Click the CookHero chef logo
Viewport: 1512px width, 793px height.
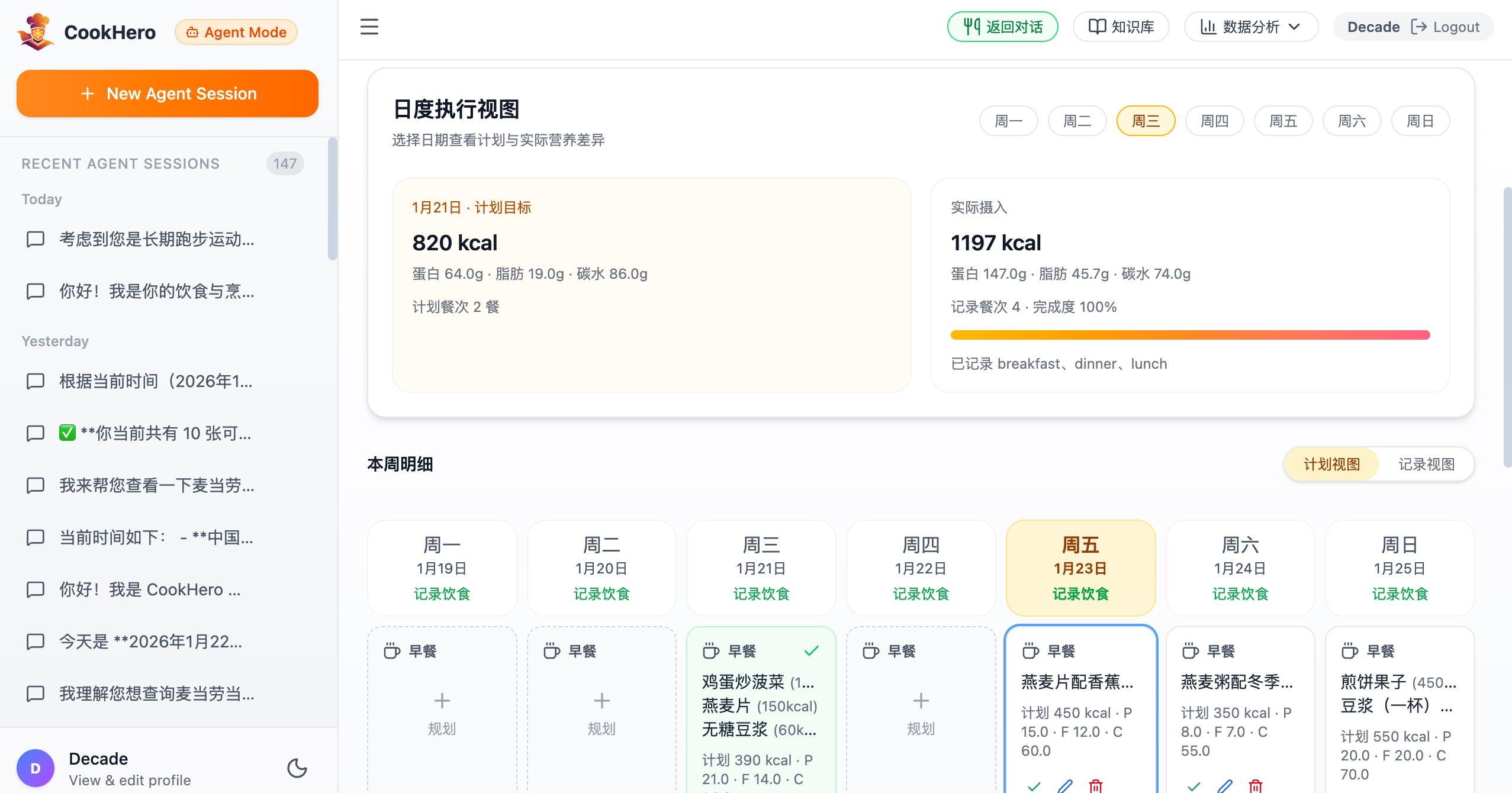pos(37,32)
